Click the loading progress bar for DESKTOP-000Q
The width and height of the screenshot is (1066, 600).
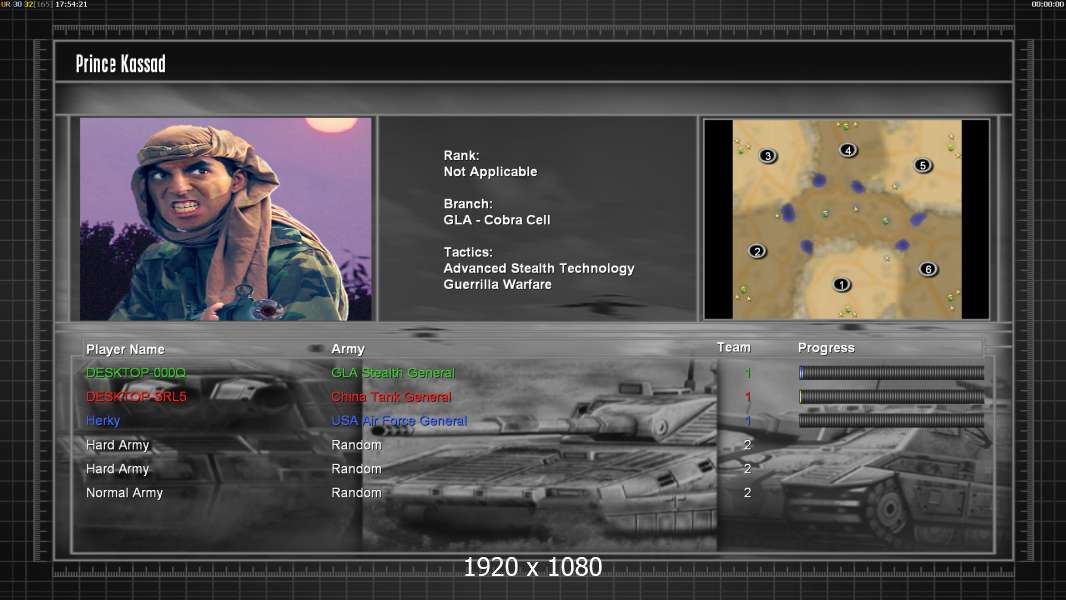pyautogui.click(x=891, y=372)
